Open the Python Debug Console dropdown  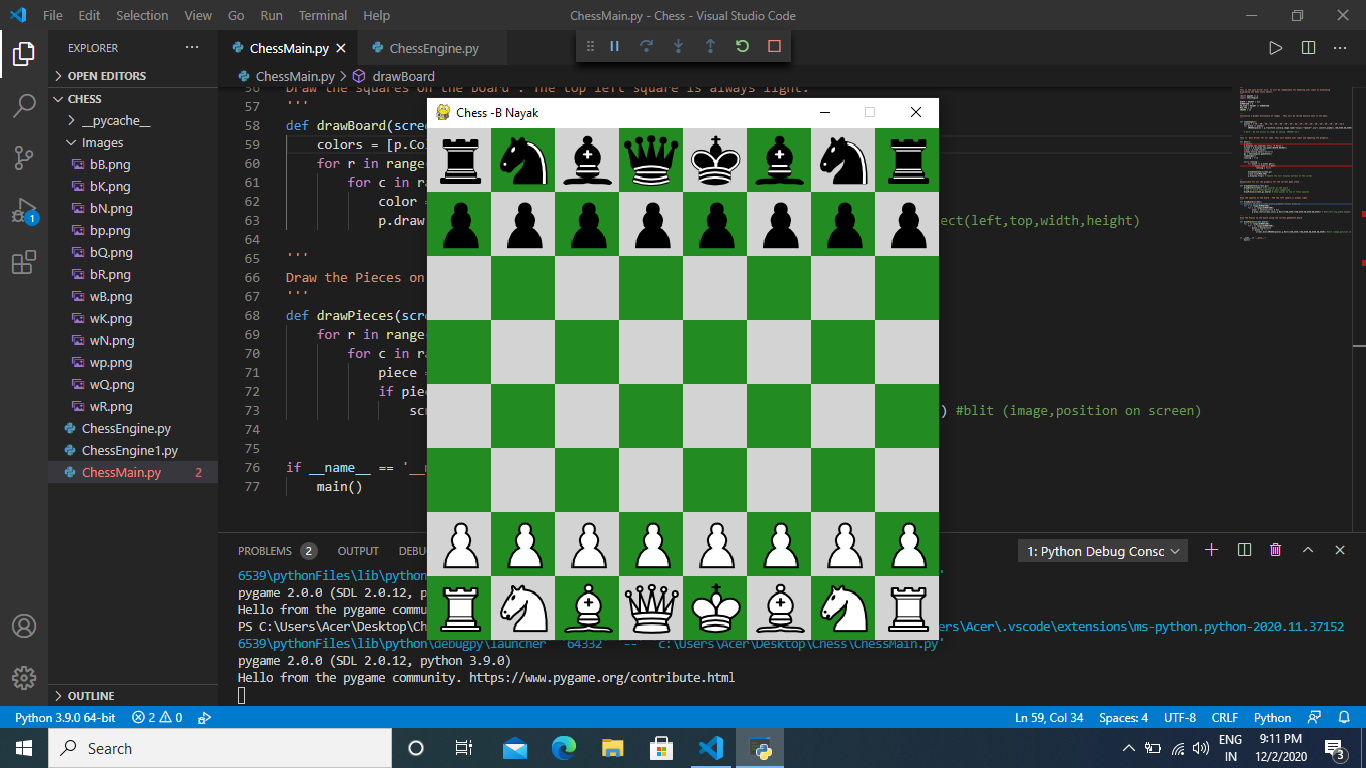[x=1102, y=550]
